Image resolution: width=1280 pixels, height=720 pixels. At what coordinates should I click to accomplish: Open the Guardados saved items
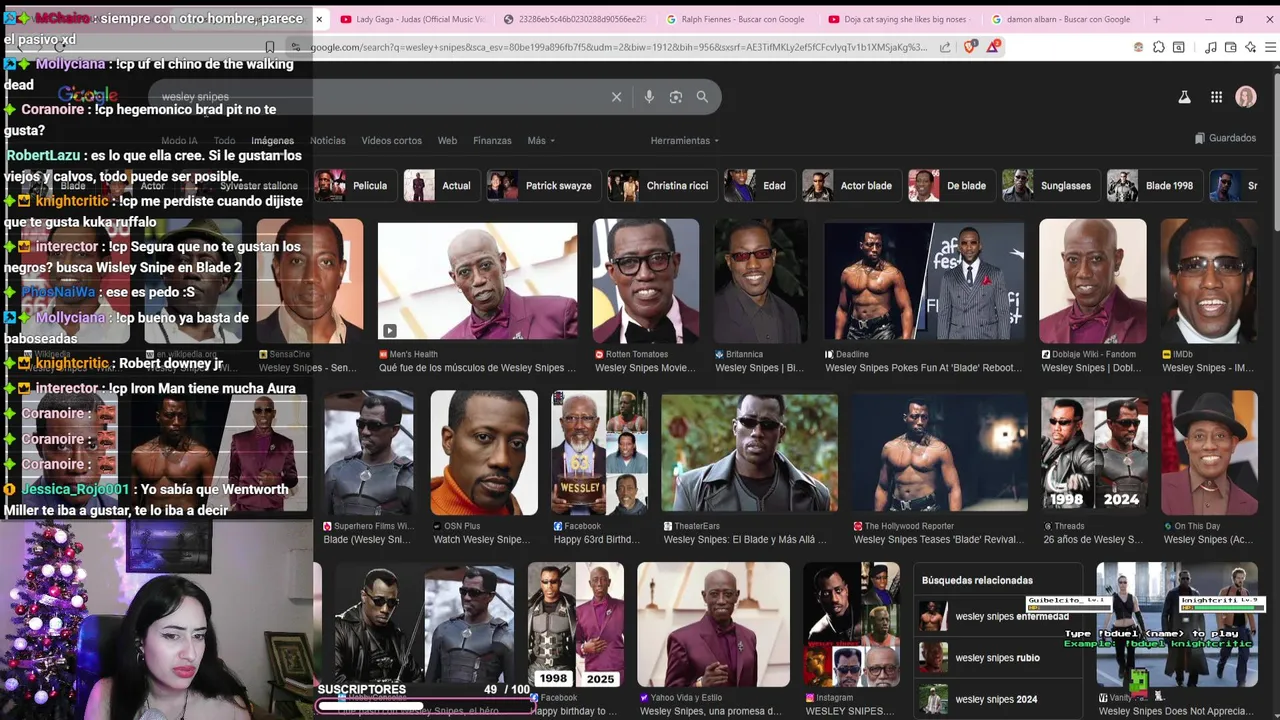[x=1225, y=138]
